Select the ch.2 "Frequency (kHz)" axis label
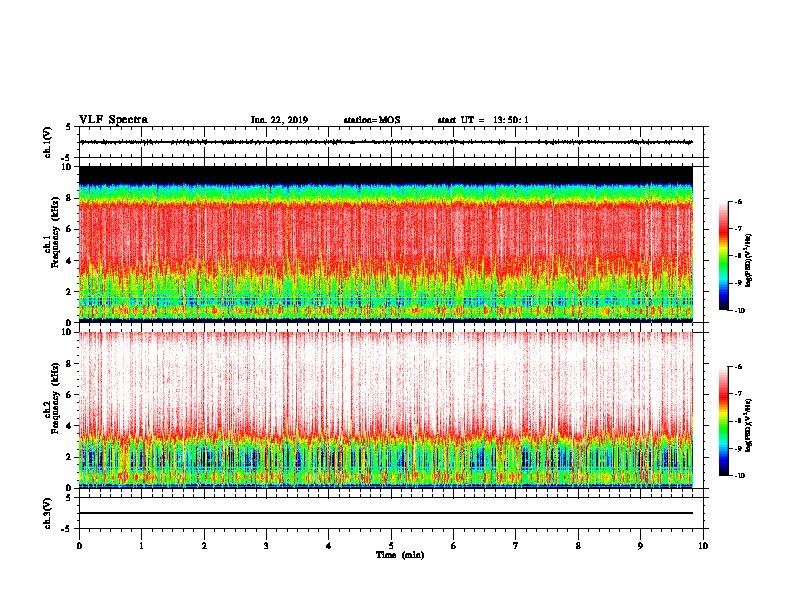Screen dimensions: 792x612 [x=55, y=397]
